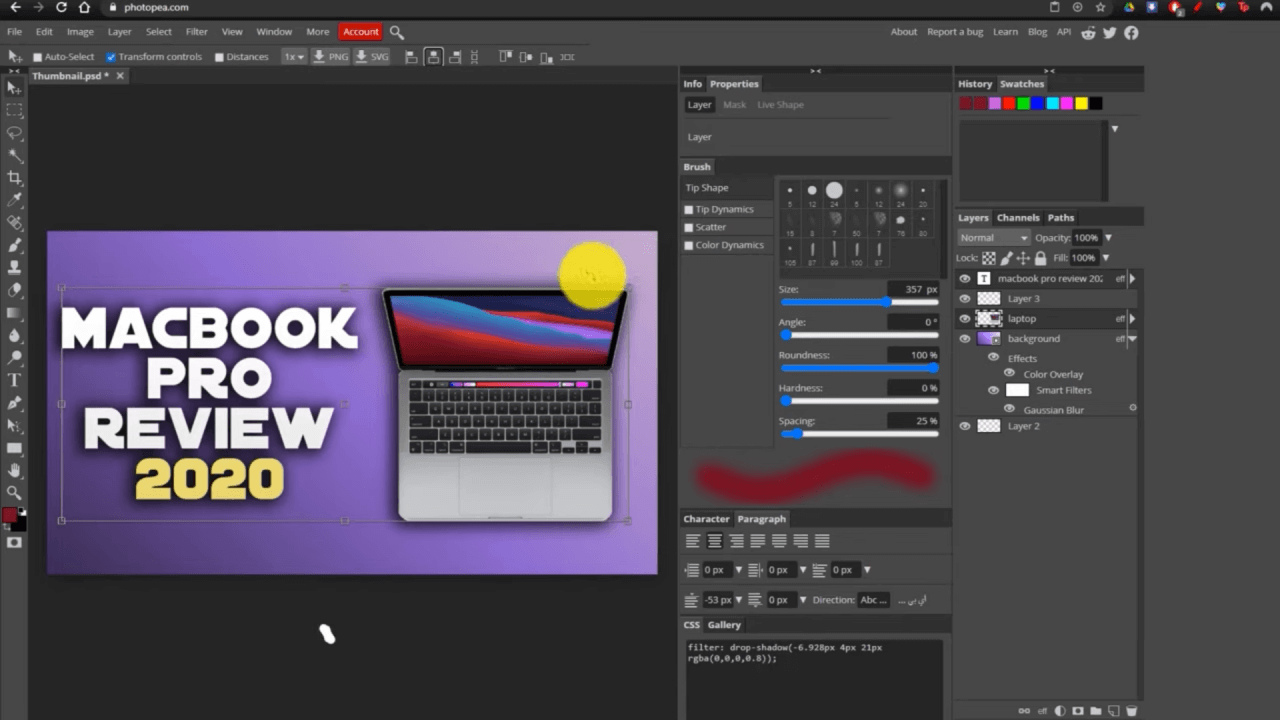Click the brush Hardness slider
The image size is (1280, 720).
point(859,401)
